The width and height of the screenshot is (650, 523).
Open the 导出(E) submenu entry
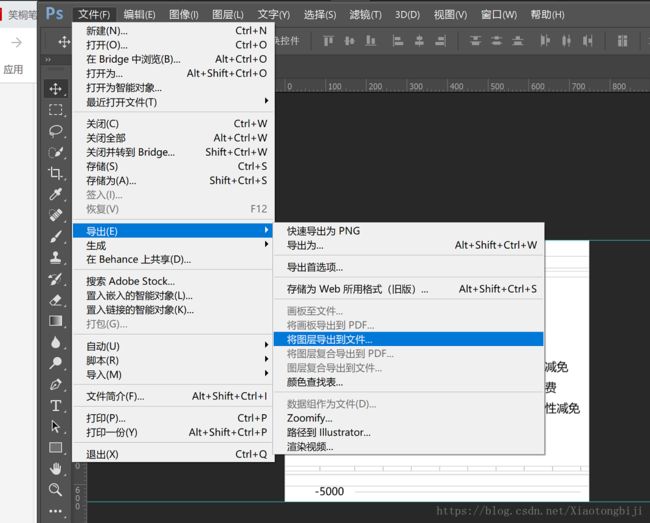click(173, 231)
